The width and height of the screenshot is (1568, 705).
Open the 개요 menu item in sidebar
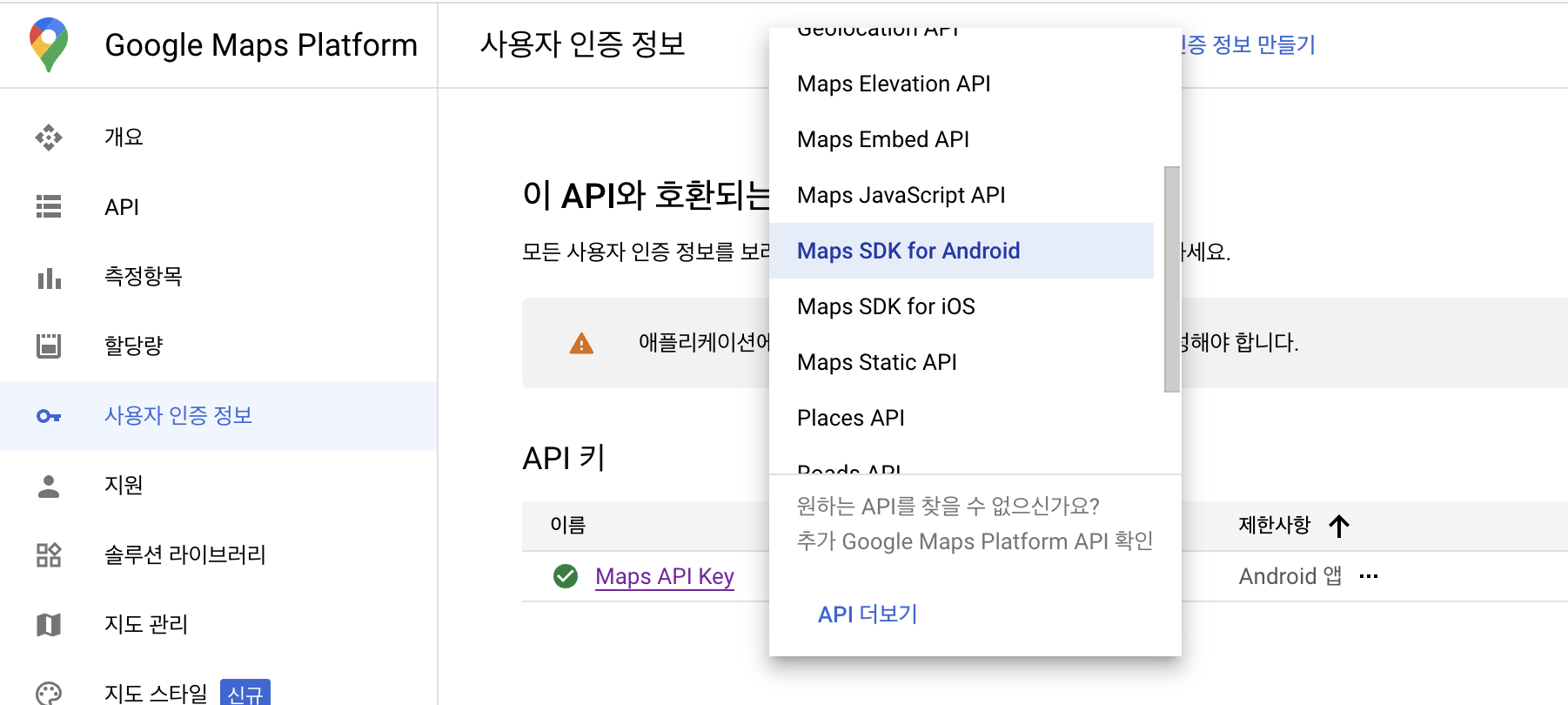click(x=218, y=138)
